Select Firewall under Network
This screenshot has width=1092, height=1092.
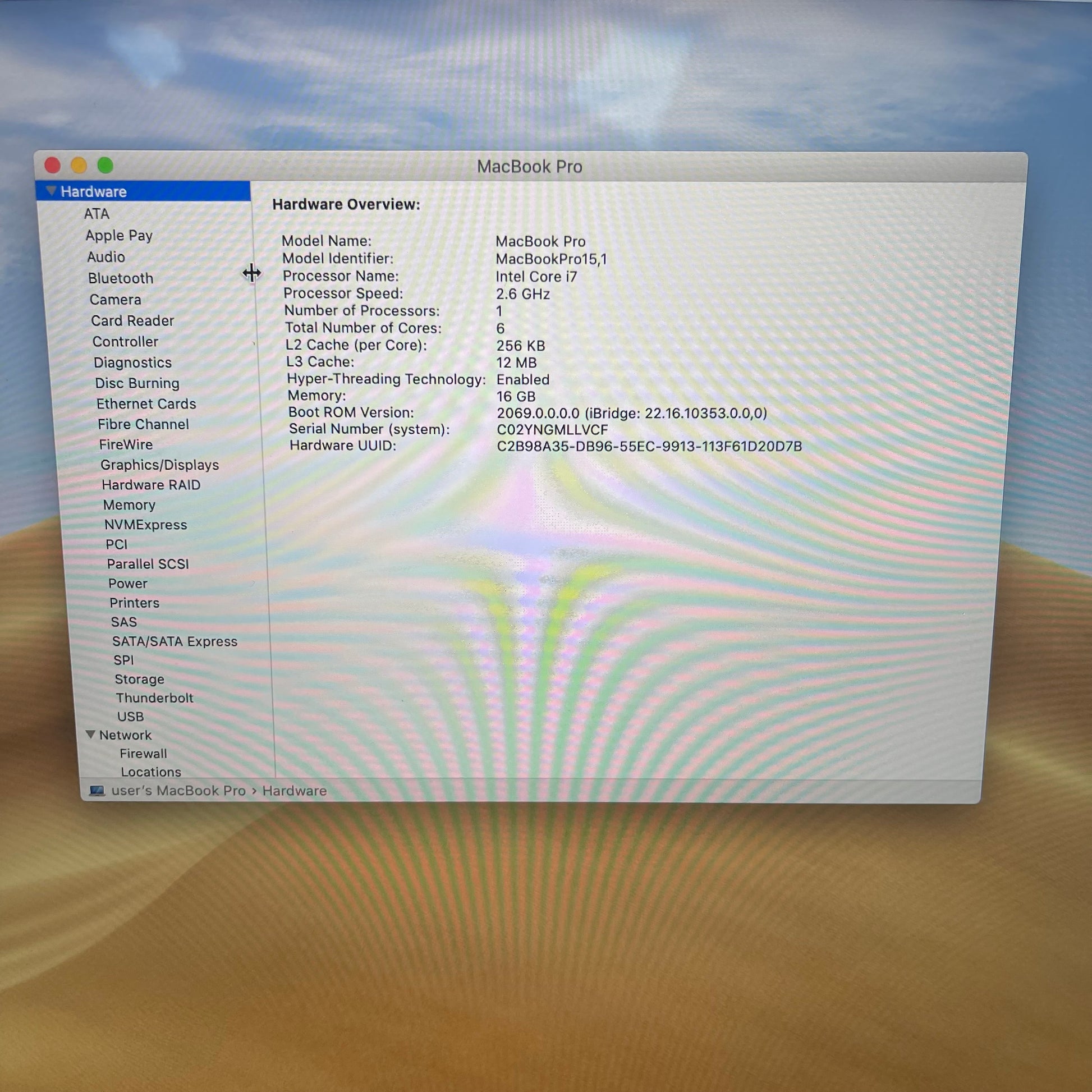(143, 754)
